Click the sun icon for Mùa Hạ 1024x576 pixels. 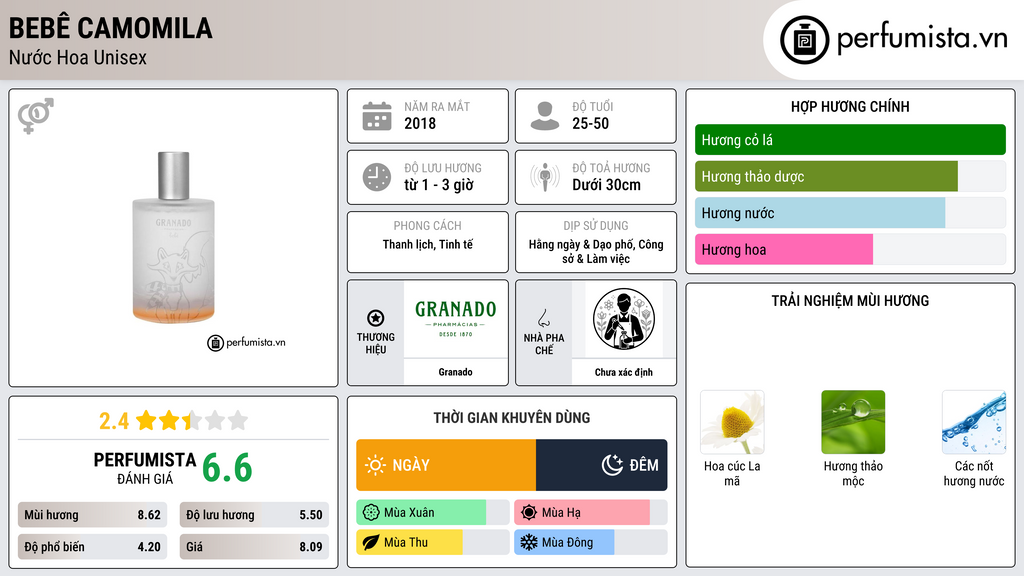coord(529,512)
